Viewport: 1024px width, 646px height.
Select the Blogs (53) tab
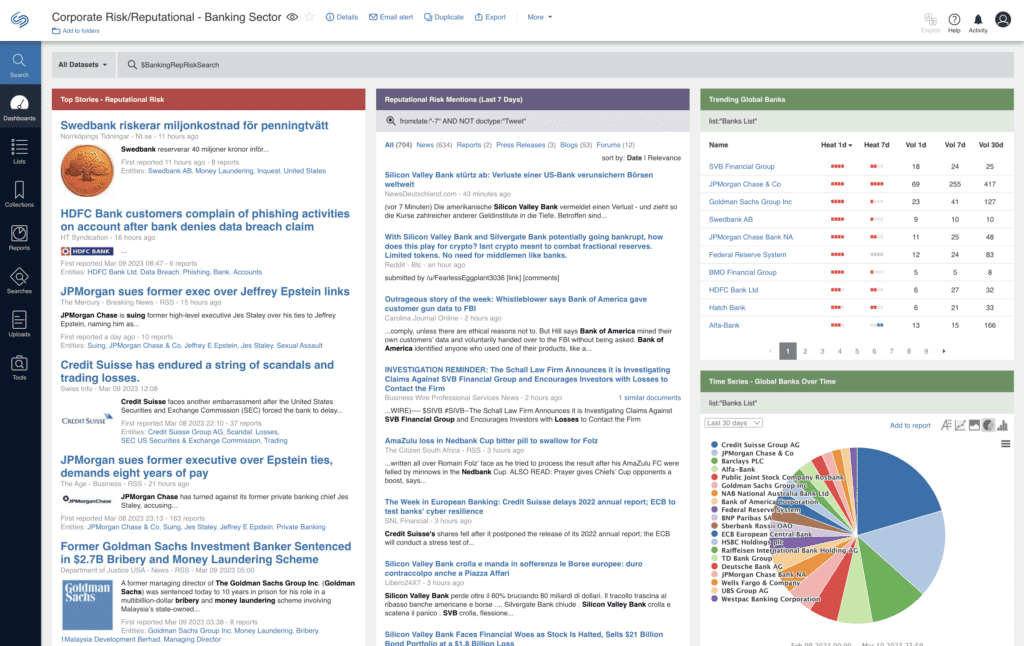coord(576,145)
